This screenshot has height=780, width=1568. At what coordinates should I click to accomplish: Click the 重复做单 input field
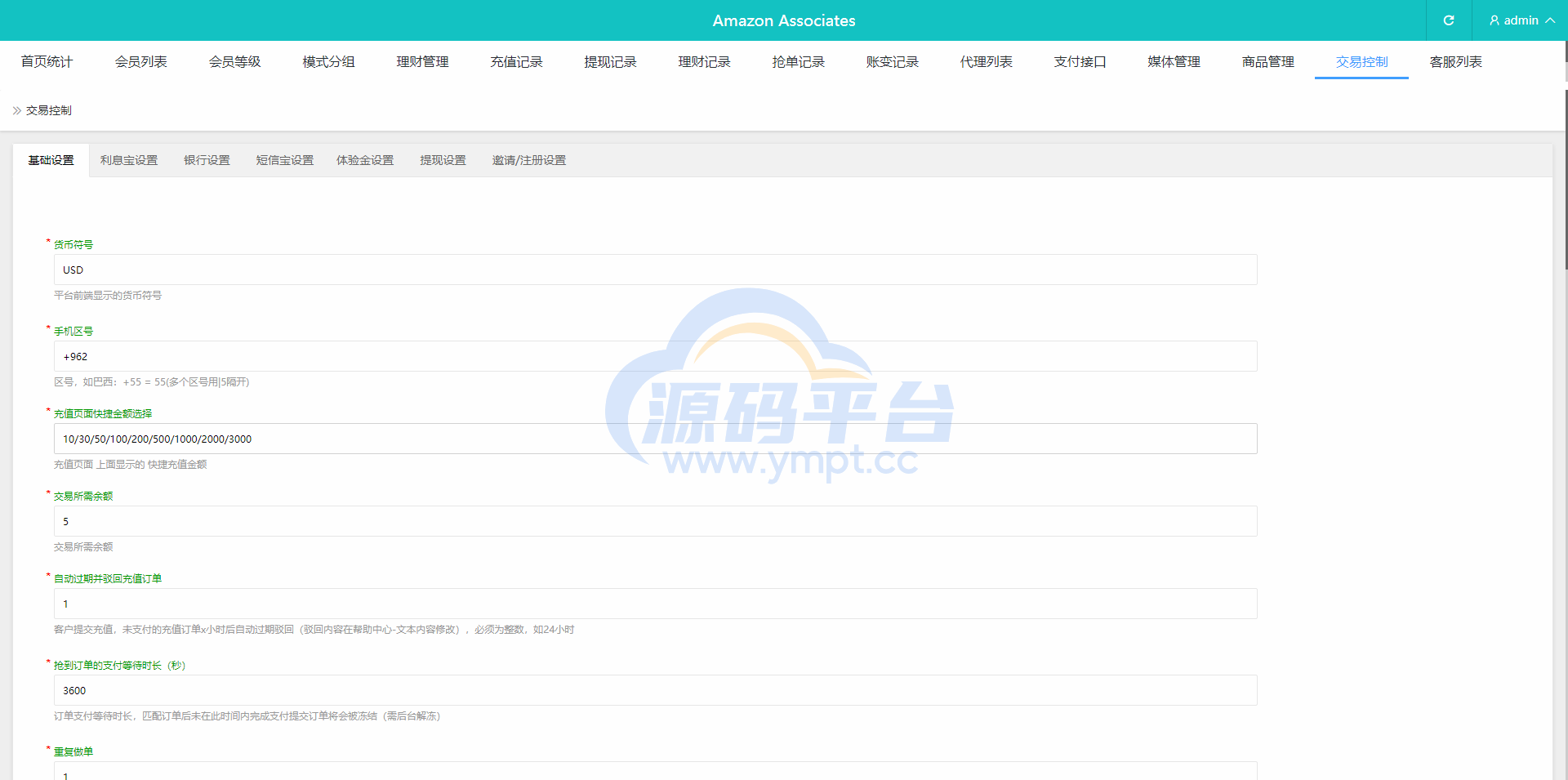click(x=655, y=772)
